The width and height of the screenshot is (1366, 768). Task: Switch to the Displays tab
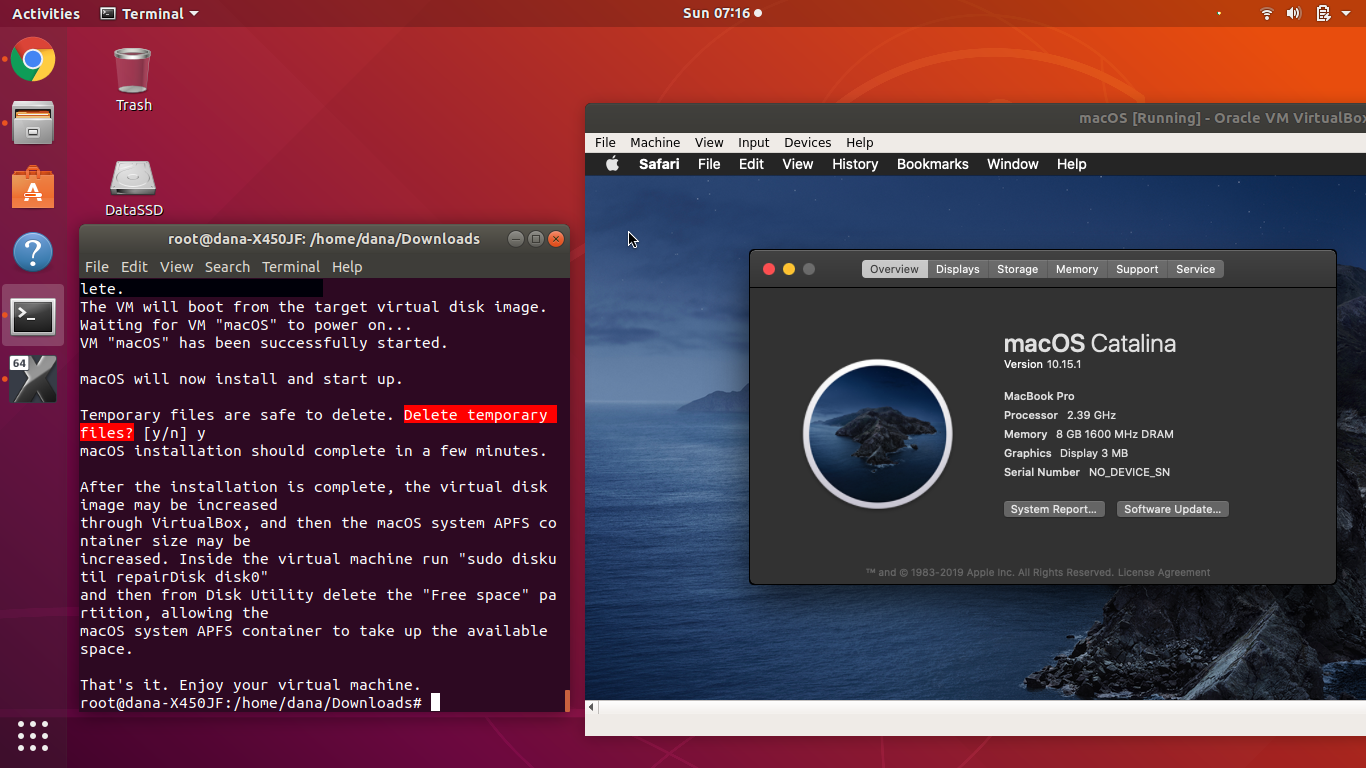[957, 268]
